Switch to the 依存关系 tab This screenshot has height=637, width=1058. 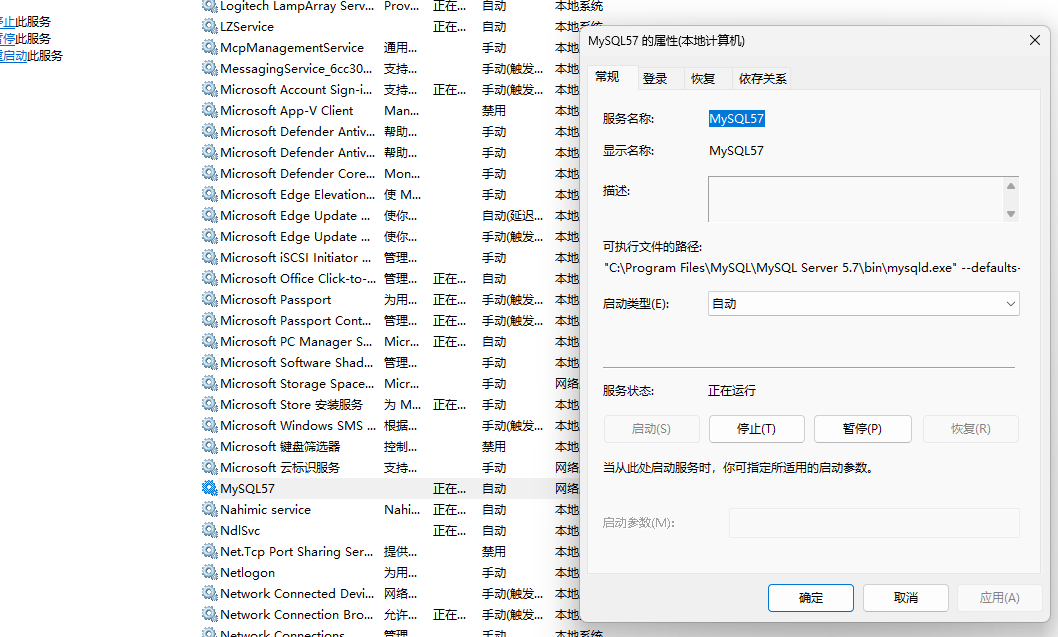point(762,79)
